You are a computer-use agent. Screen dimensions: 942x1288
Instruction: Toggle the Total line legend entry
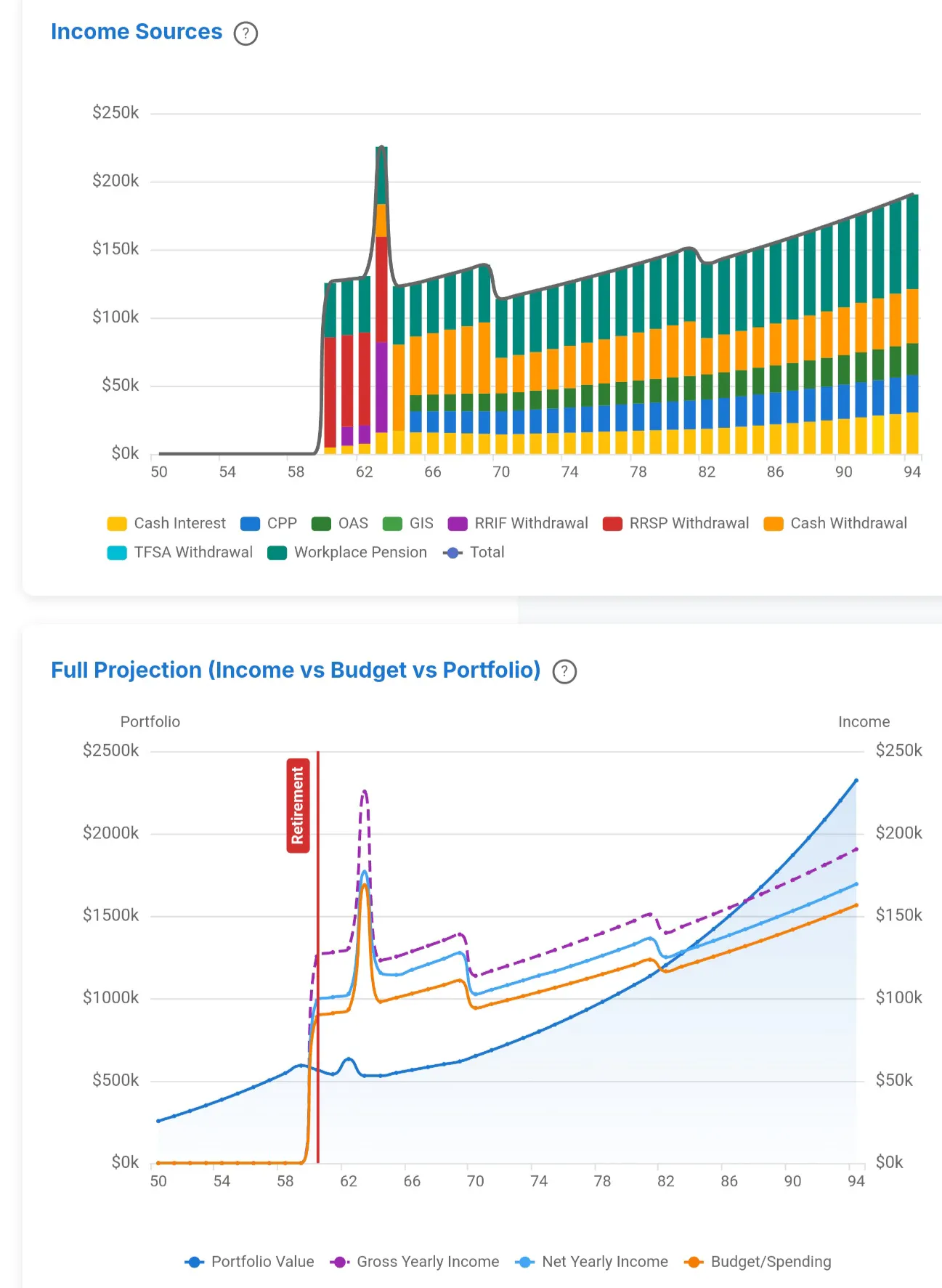tap(474, 553)
